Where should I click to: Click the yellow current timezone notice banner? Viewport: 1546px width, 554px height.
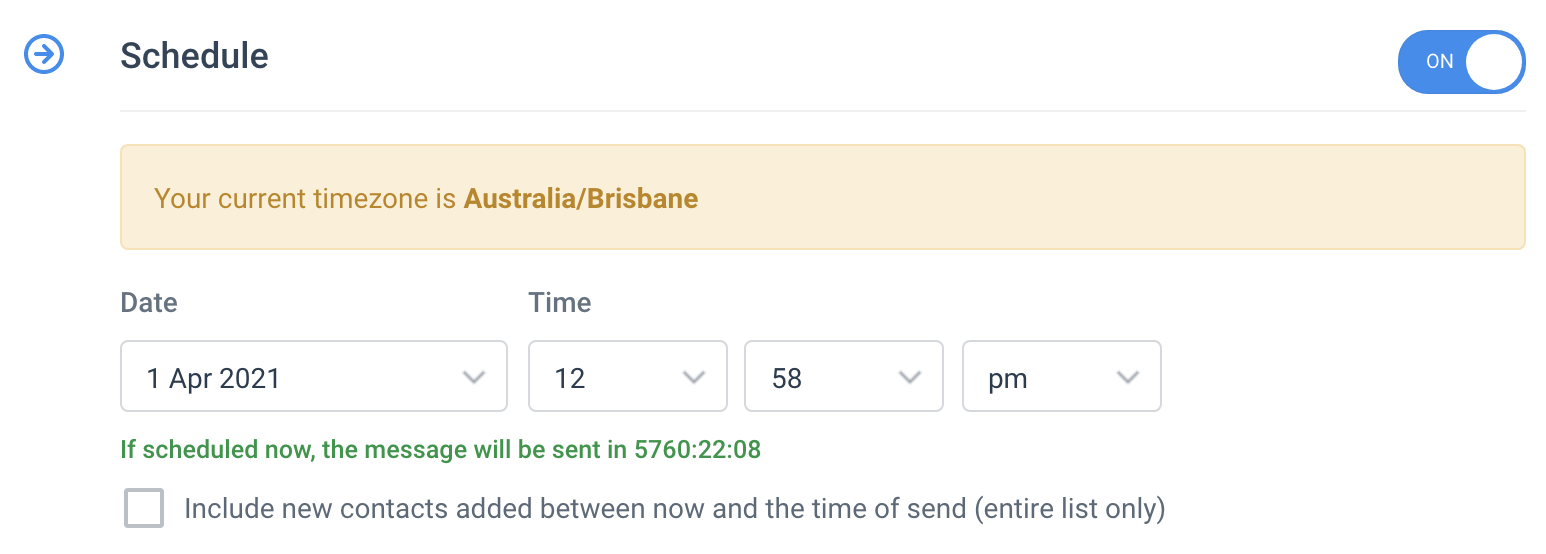[823, 197]
